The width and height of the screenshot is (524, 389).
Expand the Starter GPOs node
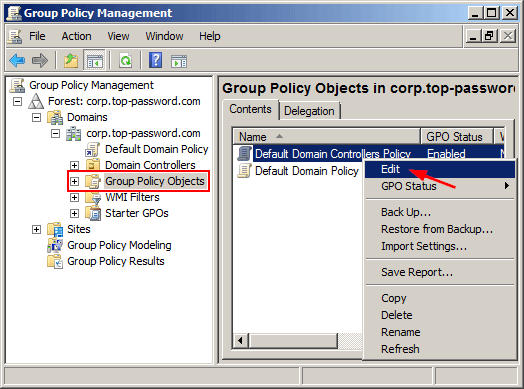[x=74, y=213]
